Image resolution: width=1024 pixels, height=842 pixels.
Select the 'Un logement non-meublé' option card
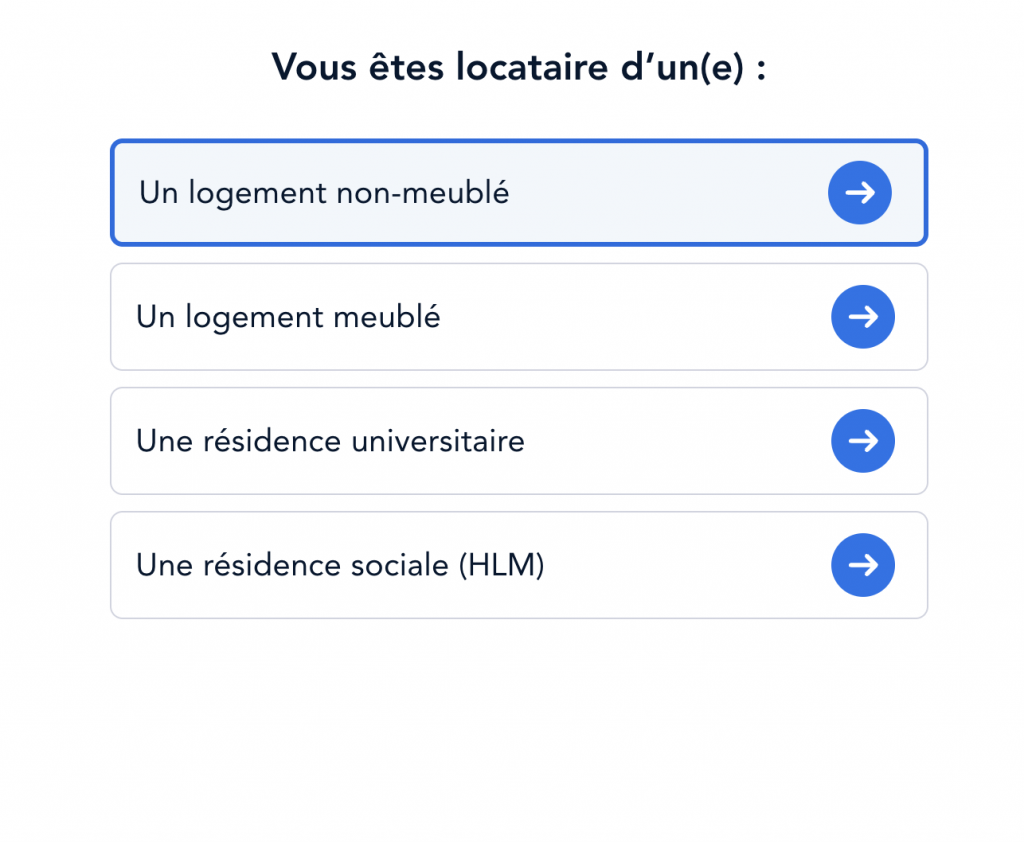point(600,192)
